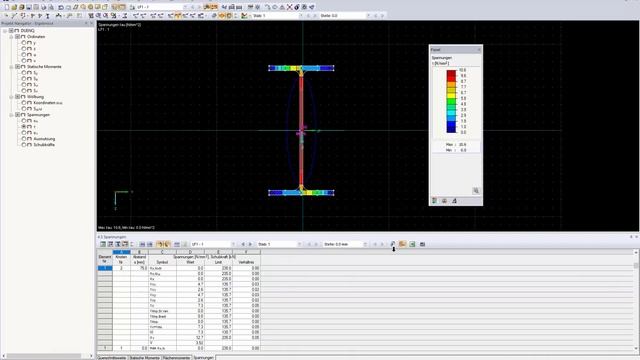Pin the Projekt-Navigator panel

(86, 24)
